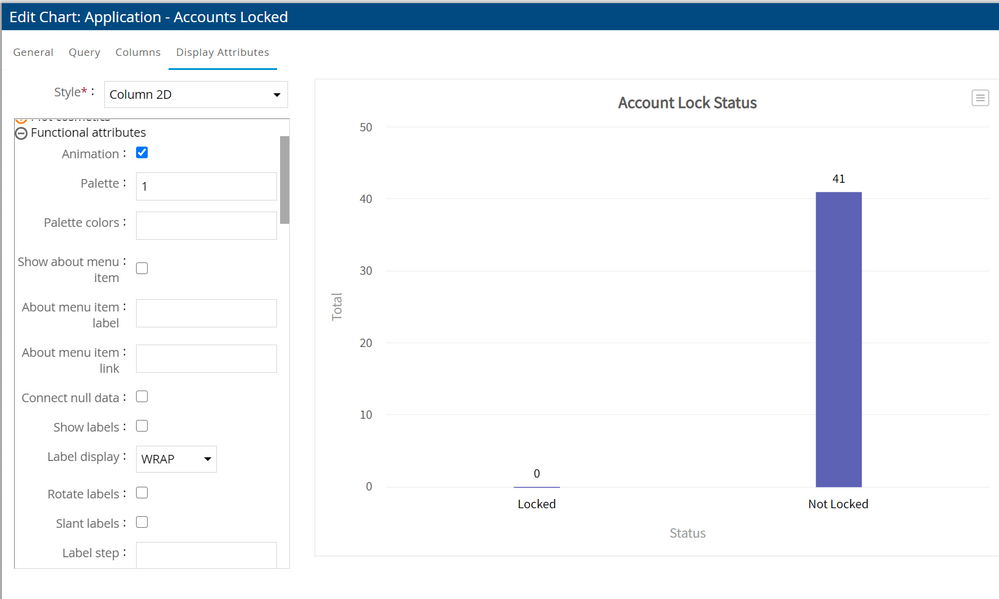This screenshot has height=599, width=999.
Task: Open the Style dropdown showing Column 2D
Action: click(196, 95)
